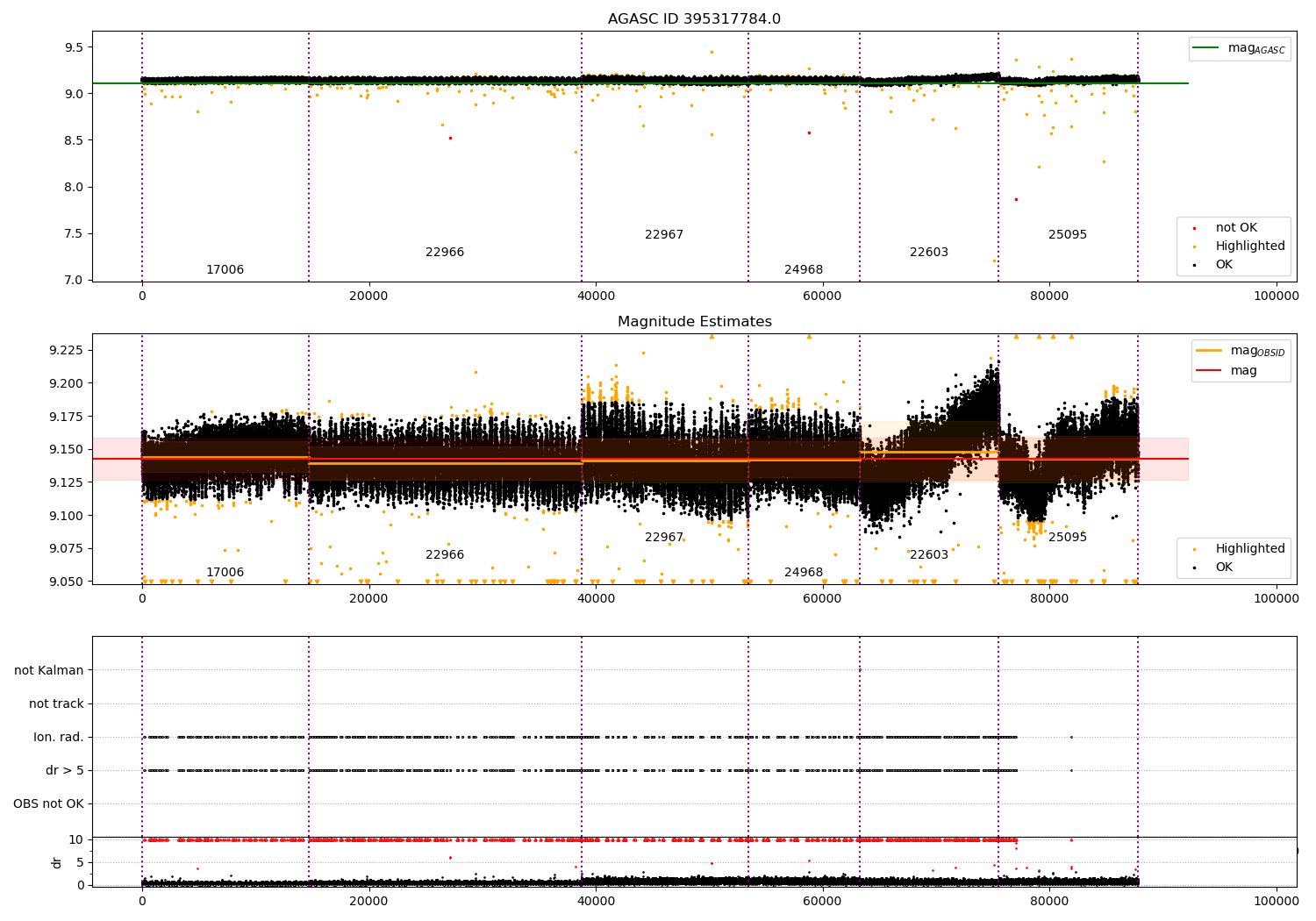The width and height of the screenshot is (1316, 921).
Task: Click the 5 tick on the dr axis
Action: [x=81, y=862]
